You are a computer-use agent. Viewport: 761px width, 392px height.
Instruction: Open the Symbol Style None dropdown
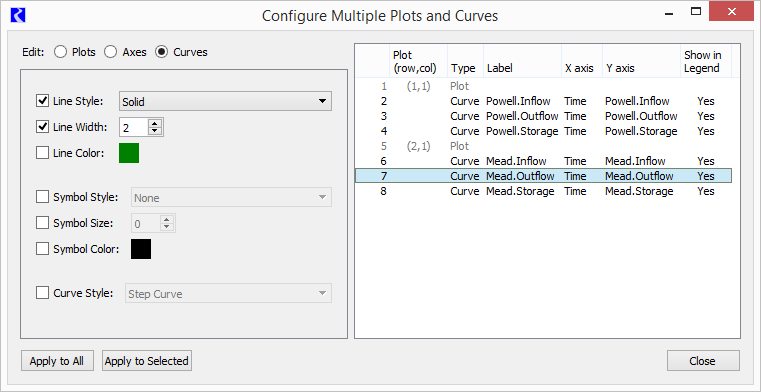point(231,197)
